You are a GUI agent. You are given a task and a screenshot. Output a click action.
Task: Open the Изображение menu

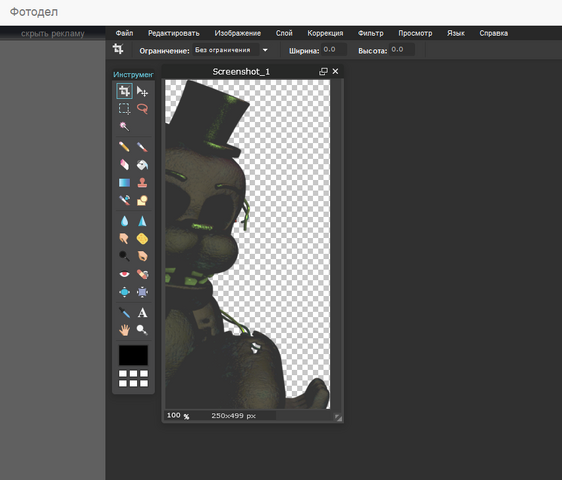click(238, 33)
